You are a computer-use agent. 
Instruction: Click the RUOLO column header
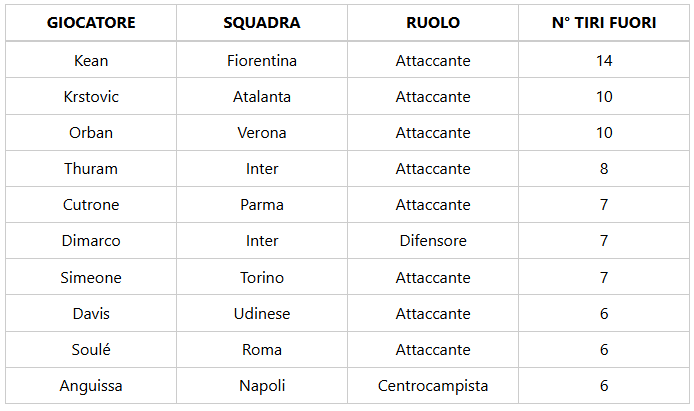click(433, 23)
